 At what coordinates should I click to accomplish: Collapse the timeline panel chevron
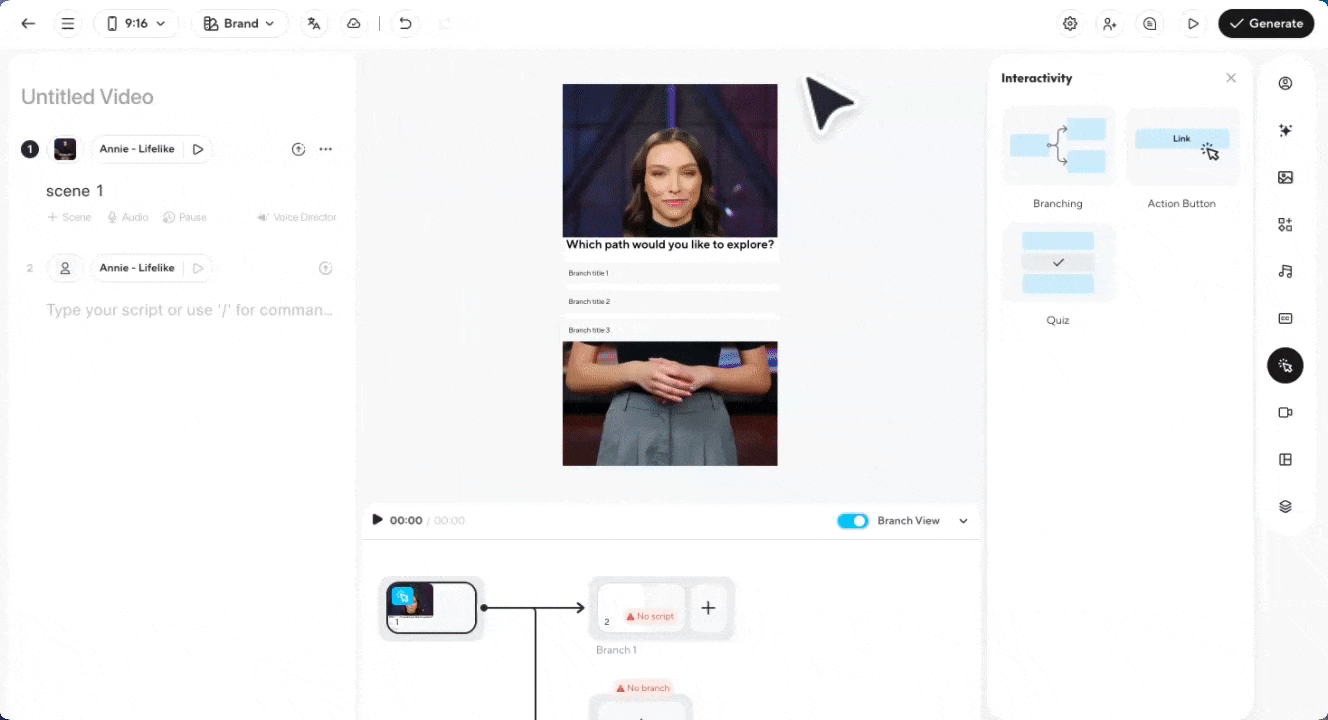pos(963,521)
